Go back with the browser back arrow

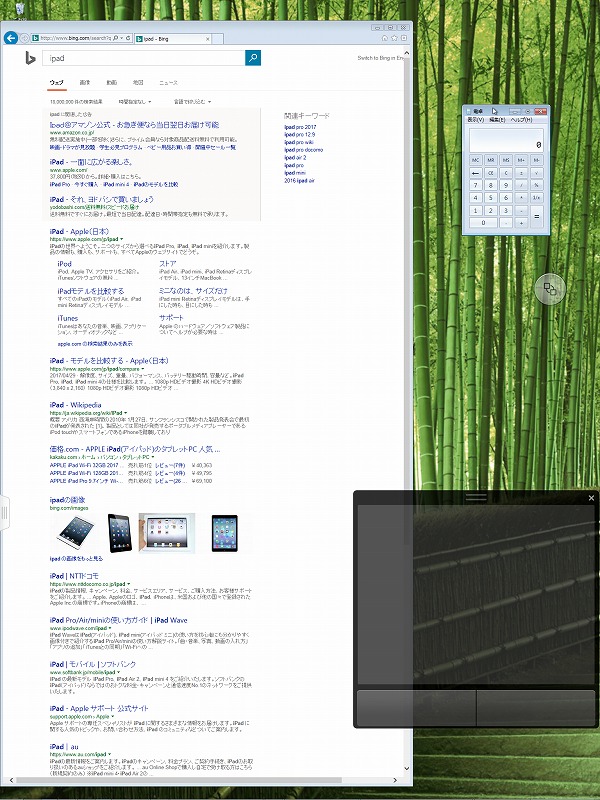point(11,38)
